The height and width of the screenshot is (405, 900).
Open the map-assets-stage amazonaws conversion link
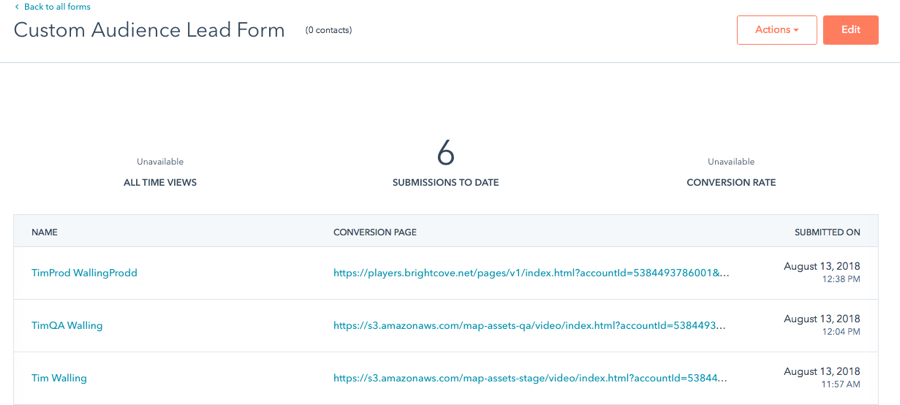530,378
